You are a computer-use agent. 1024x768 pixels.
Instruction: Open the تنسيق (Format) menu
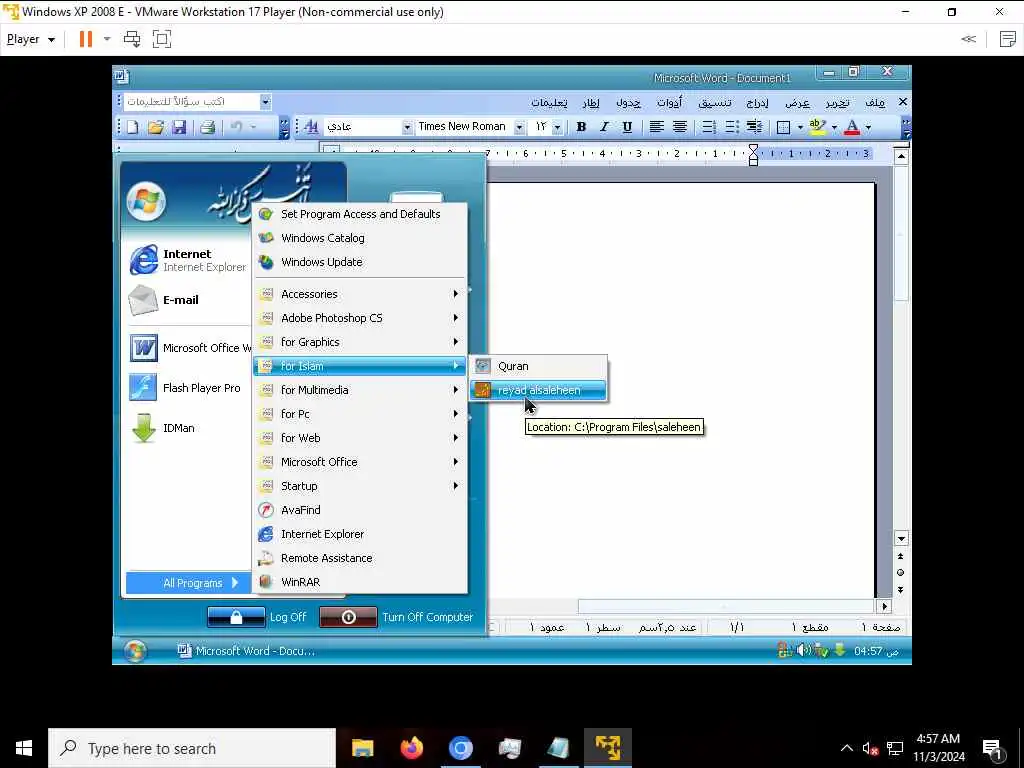714,103
